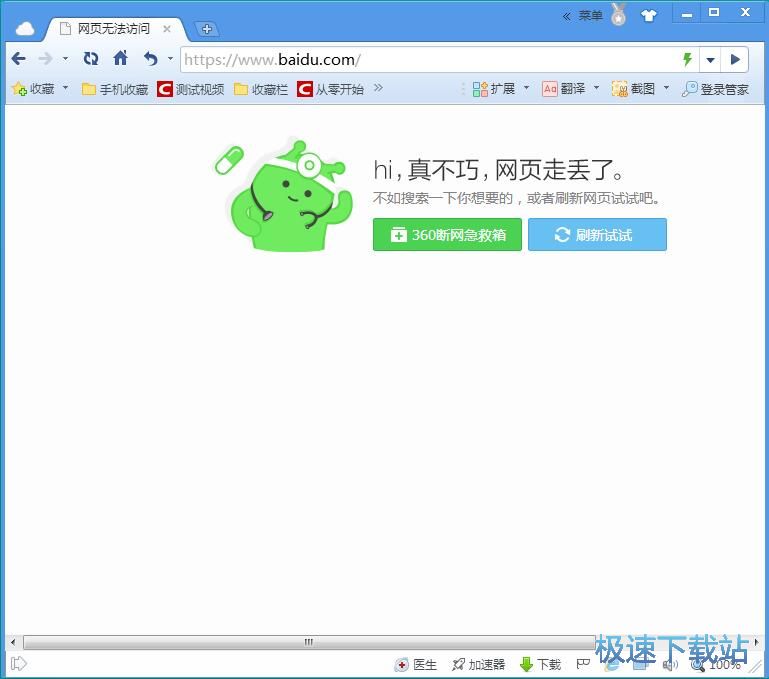Click the green lightning speed-mode icon
Screen dimensions: 769x679
pyautogui.click(x=688, y=60)
